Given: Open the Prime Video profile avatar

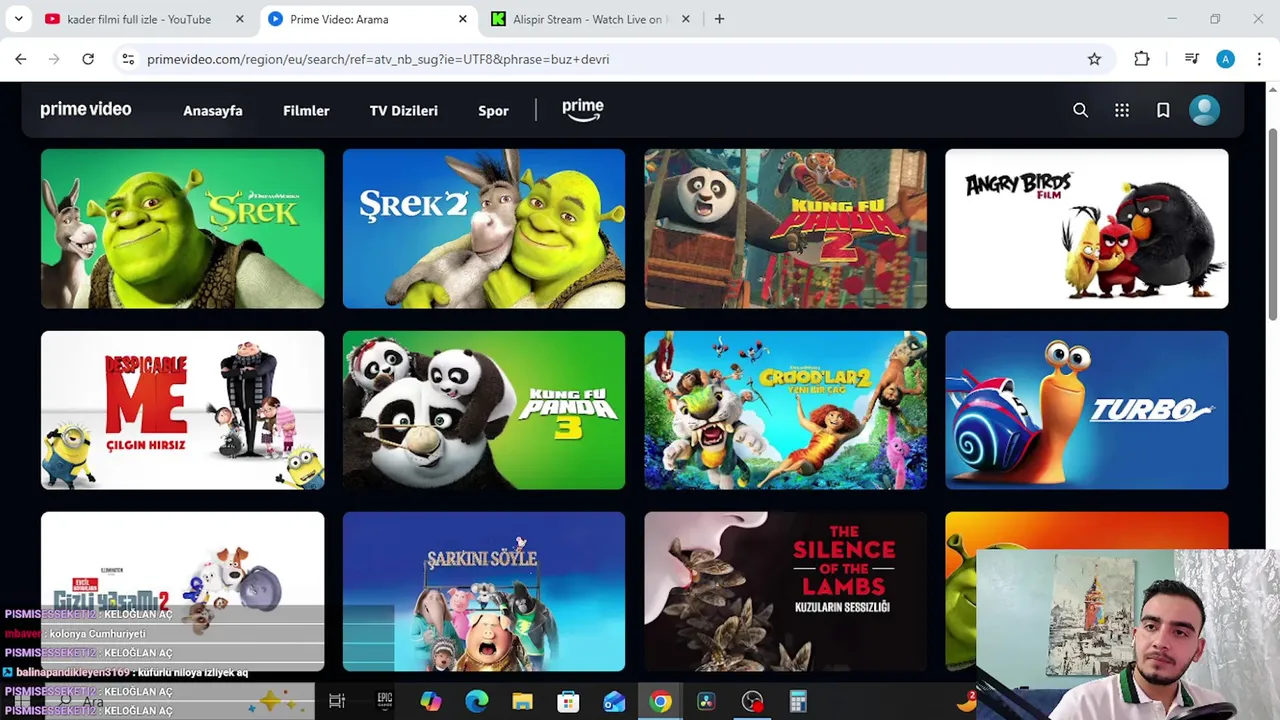Looking at the screenshot, I should [1204, 110].
